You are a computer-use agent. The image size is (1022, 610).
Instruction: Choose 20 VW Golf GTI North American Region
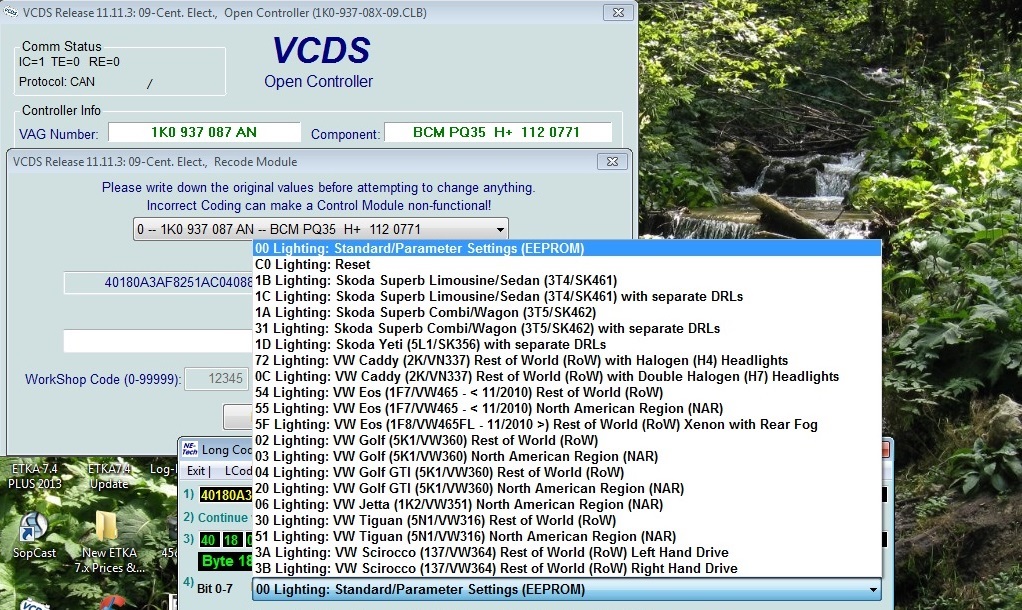566,488
